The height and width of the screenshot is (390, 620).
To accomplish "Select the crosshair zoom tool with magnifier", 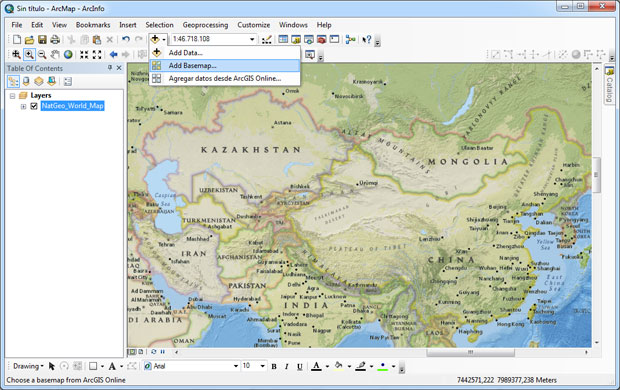I will coord(16,54).
